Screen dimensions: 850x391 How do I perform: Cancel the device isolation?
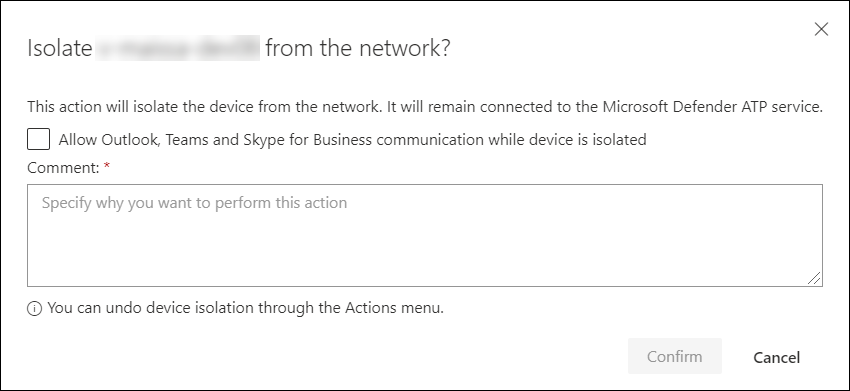point(776,357)
